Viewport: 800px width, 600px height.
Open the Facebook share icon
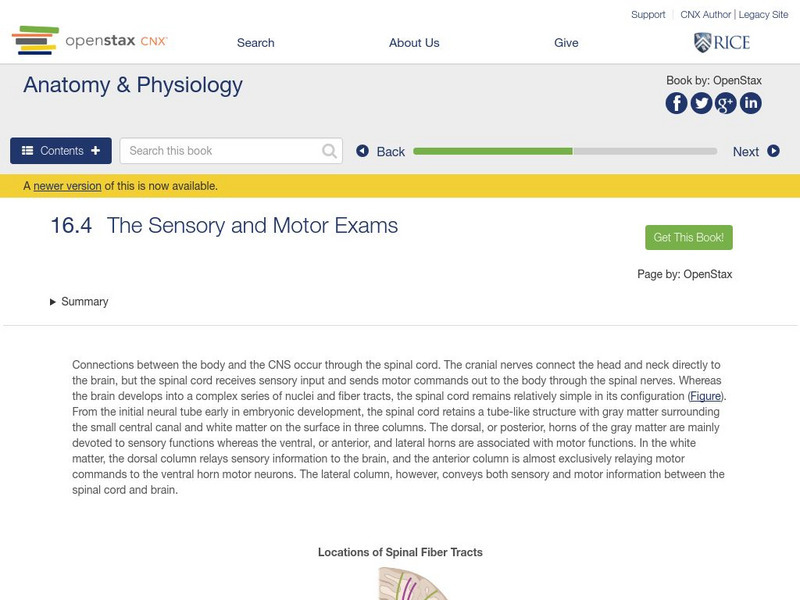point(677,103)
